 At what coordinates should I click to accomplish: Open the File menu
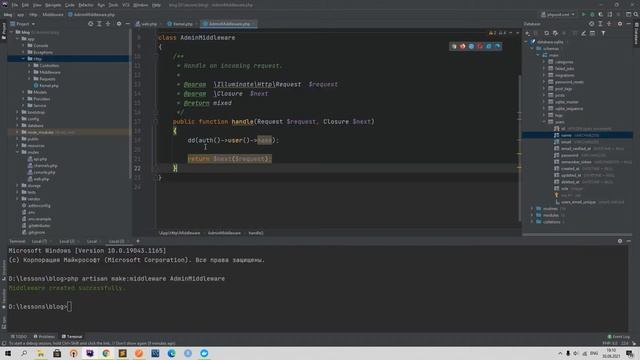point(15,5)
